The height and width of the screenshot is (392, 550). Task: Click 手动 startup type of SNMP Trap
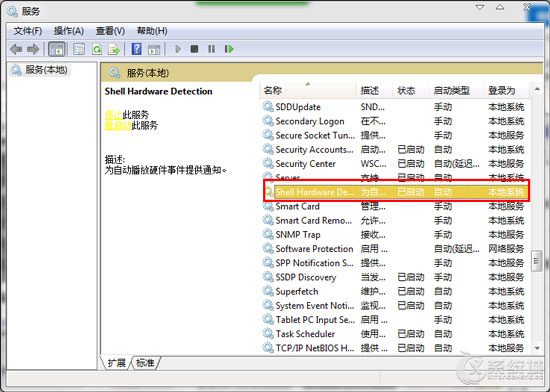443,234
